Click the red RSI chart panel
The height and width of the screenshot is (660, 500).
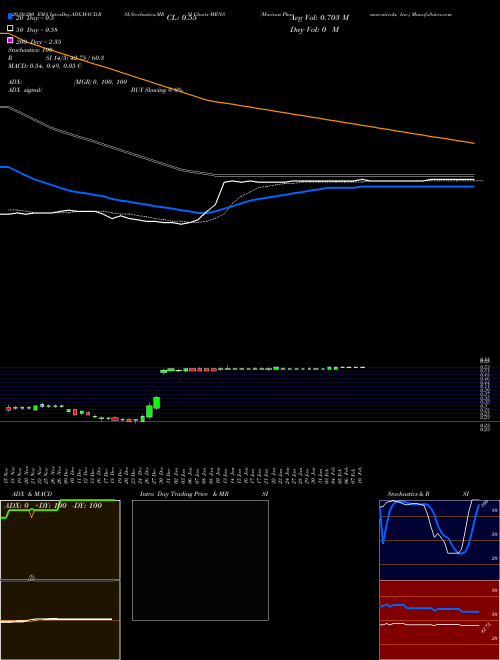(439, 620)
